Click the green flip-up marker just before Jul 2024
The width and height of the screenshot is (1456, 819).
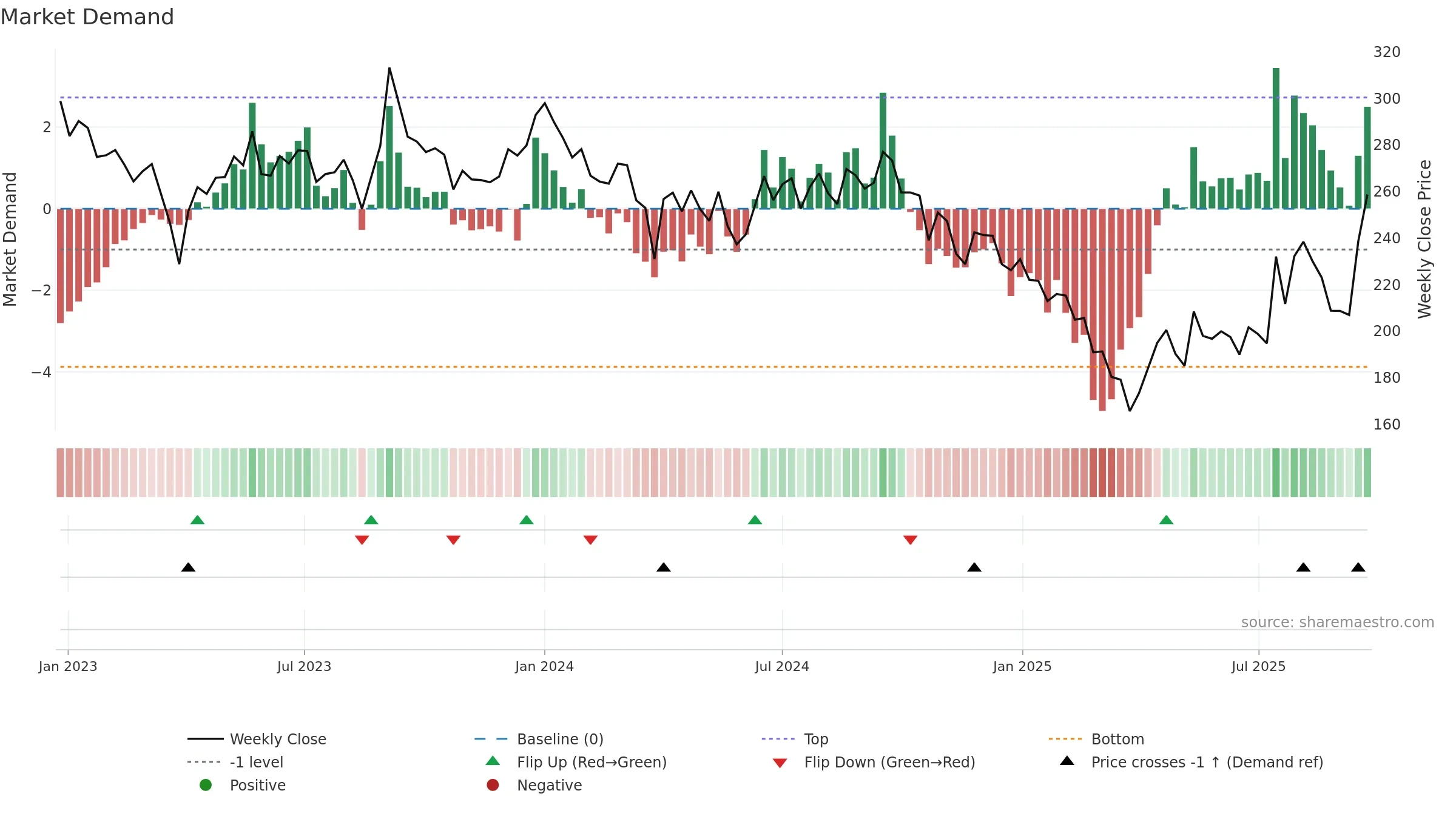pos(755,520)
